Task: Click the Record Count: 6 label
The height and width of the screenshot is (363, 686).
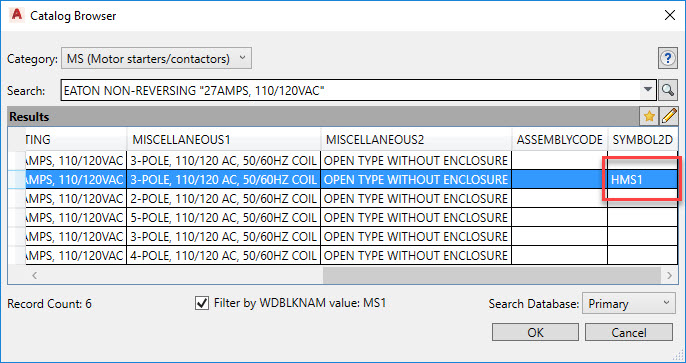Action: (49, 304)
